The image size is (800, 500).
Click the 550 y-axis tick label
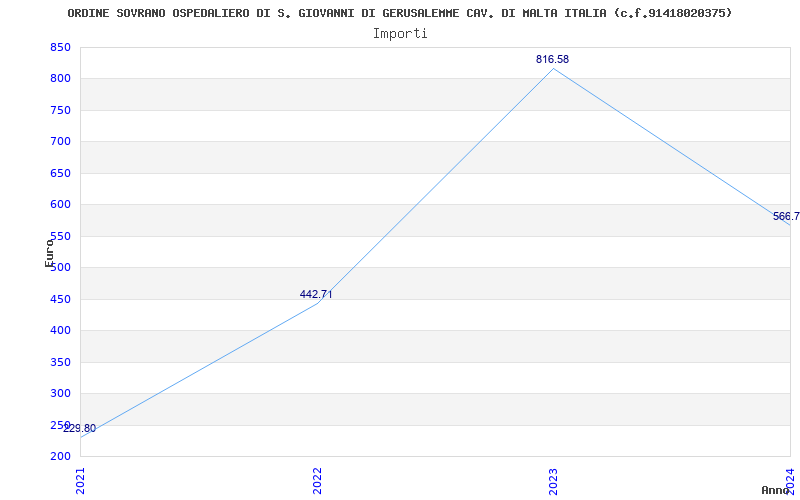(60, 236)
